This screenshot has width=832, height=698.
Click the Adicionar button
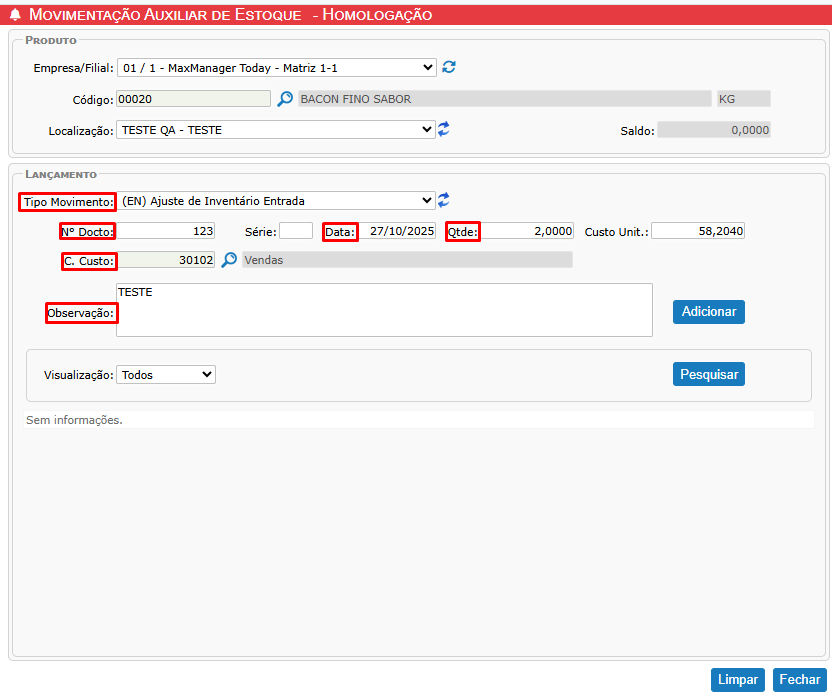click(708, 311)
